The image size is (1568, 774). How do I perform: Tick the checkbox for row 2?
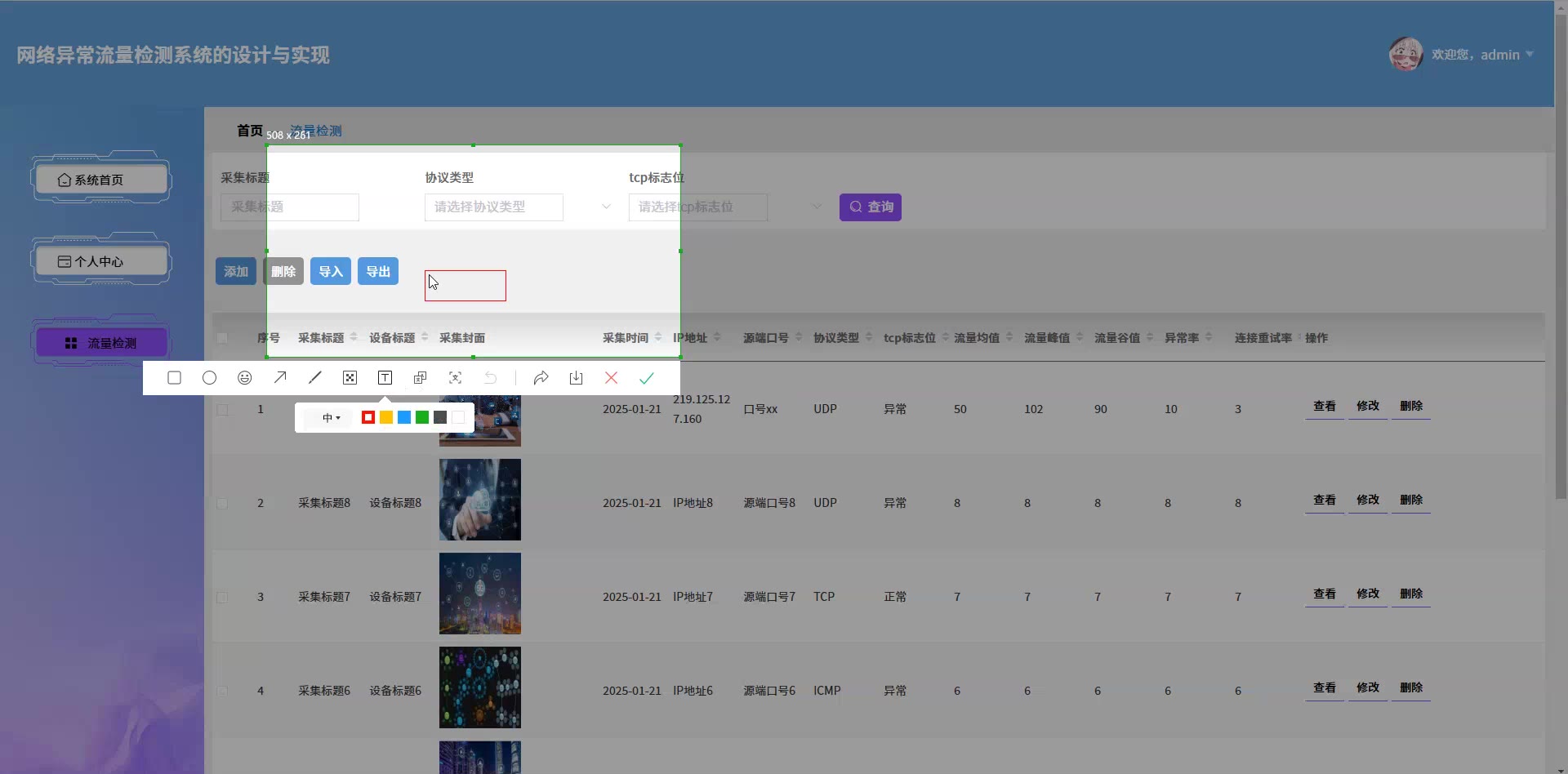tap(222, 504)
